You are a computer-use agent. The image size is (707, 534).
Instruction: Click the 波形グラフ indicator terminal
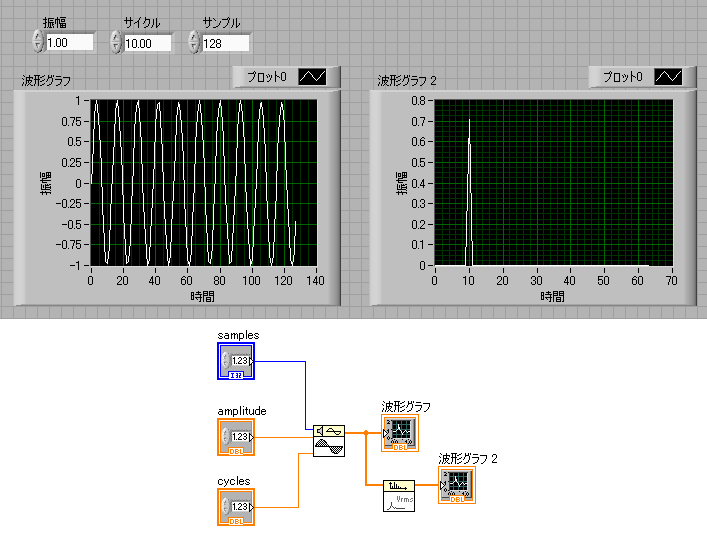click(400, 433)
